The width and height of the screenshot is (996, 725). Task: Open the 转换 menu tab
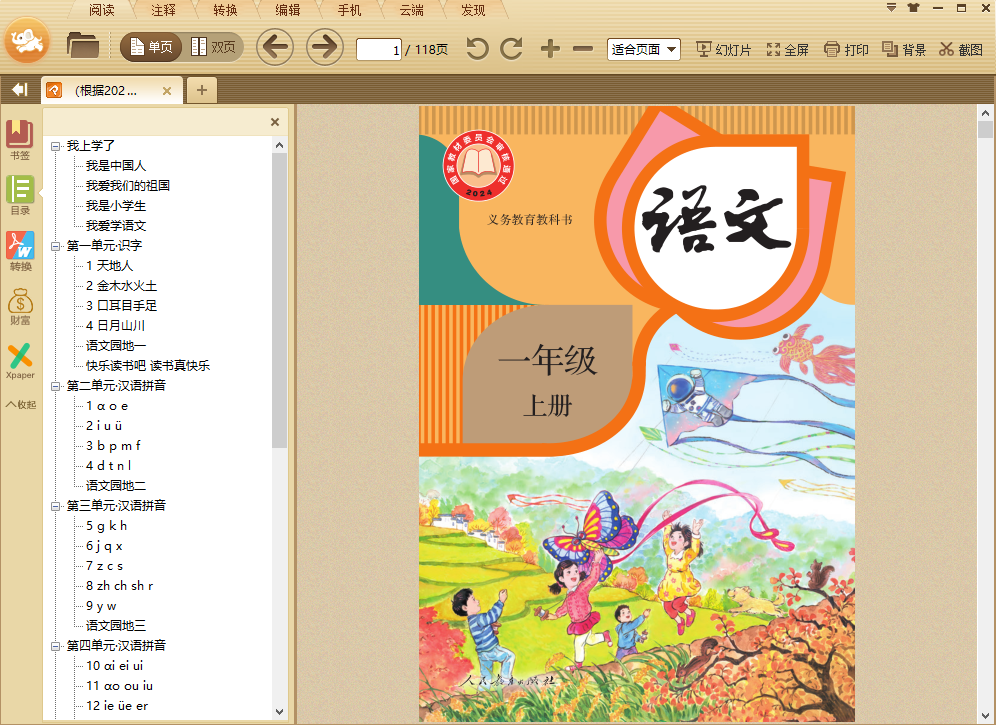pyautogui.click(x=225, y=10)
